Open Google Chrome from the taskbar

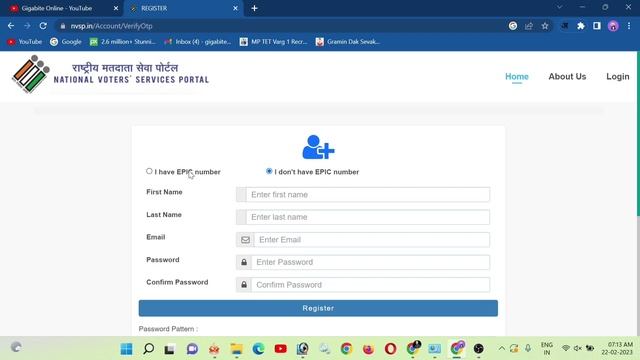pos(347,349)
